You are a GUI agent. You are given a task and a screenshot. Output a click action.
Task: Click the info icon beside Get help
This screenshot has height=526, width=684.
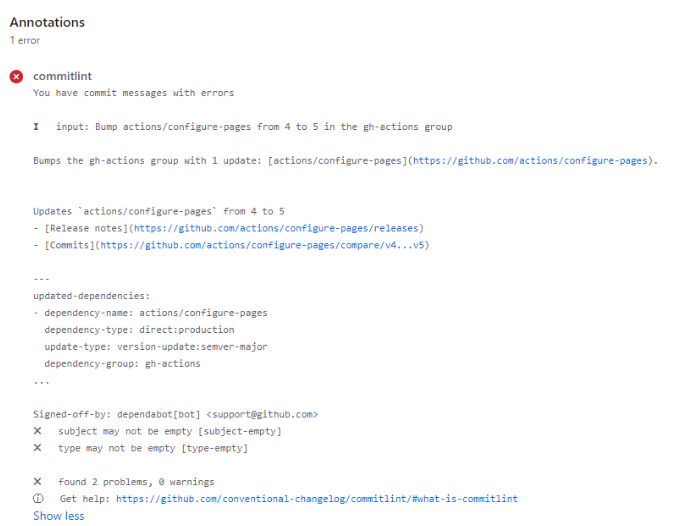tap(38, 498)
